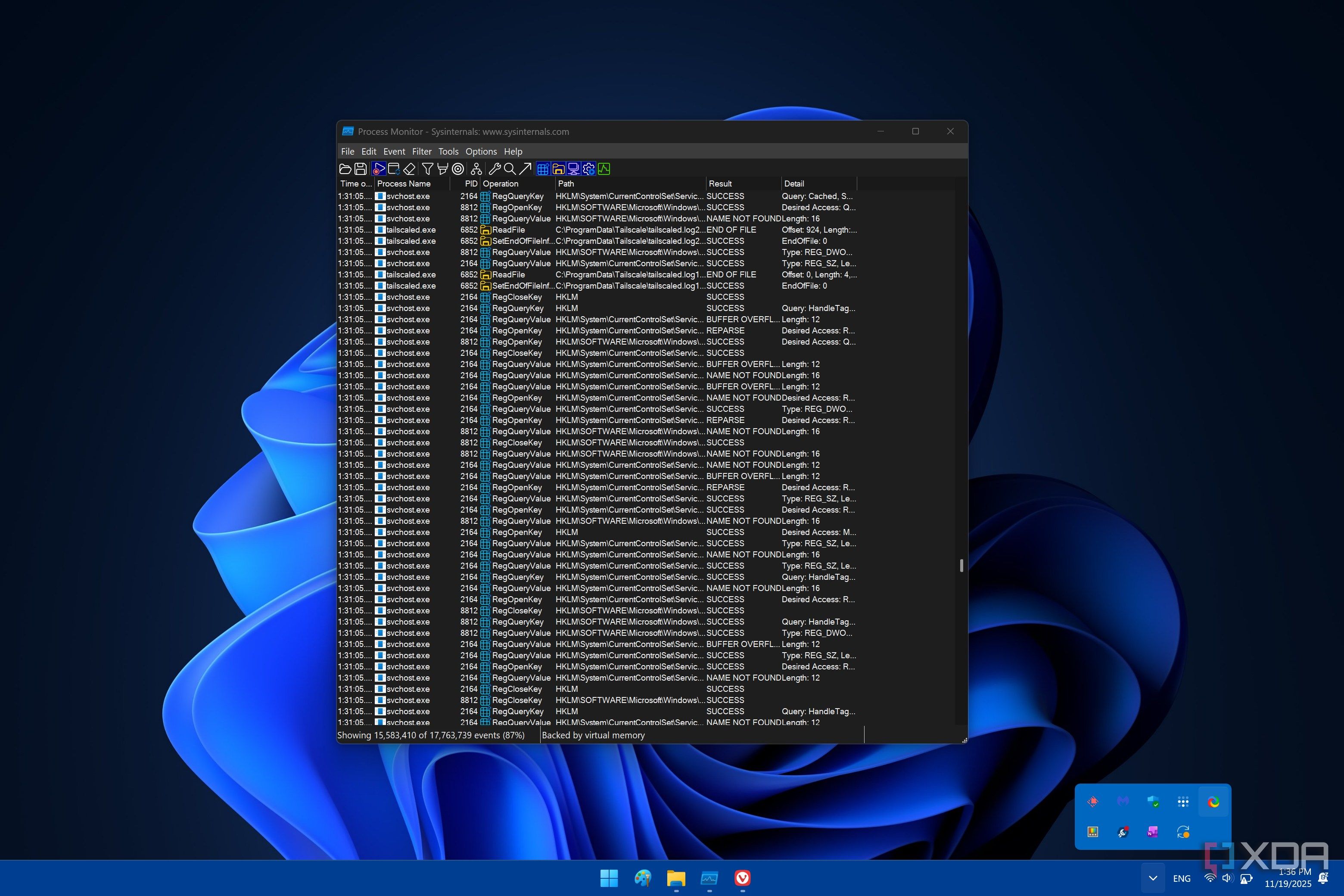The image size is (1344, 896).
Task: Click the Result column header
Action: 744,184
